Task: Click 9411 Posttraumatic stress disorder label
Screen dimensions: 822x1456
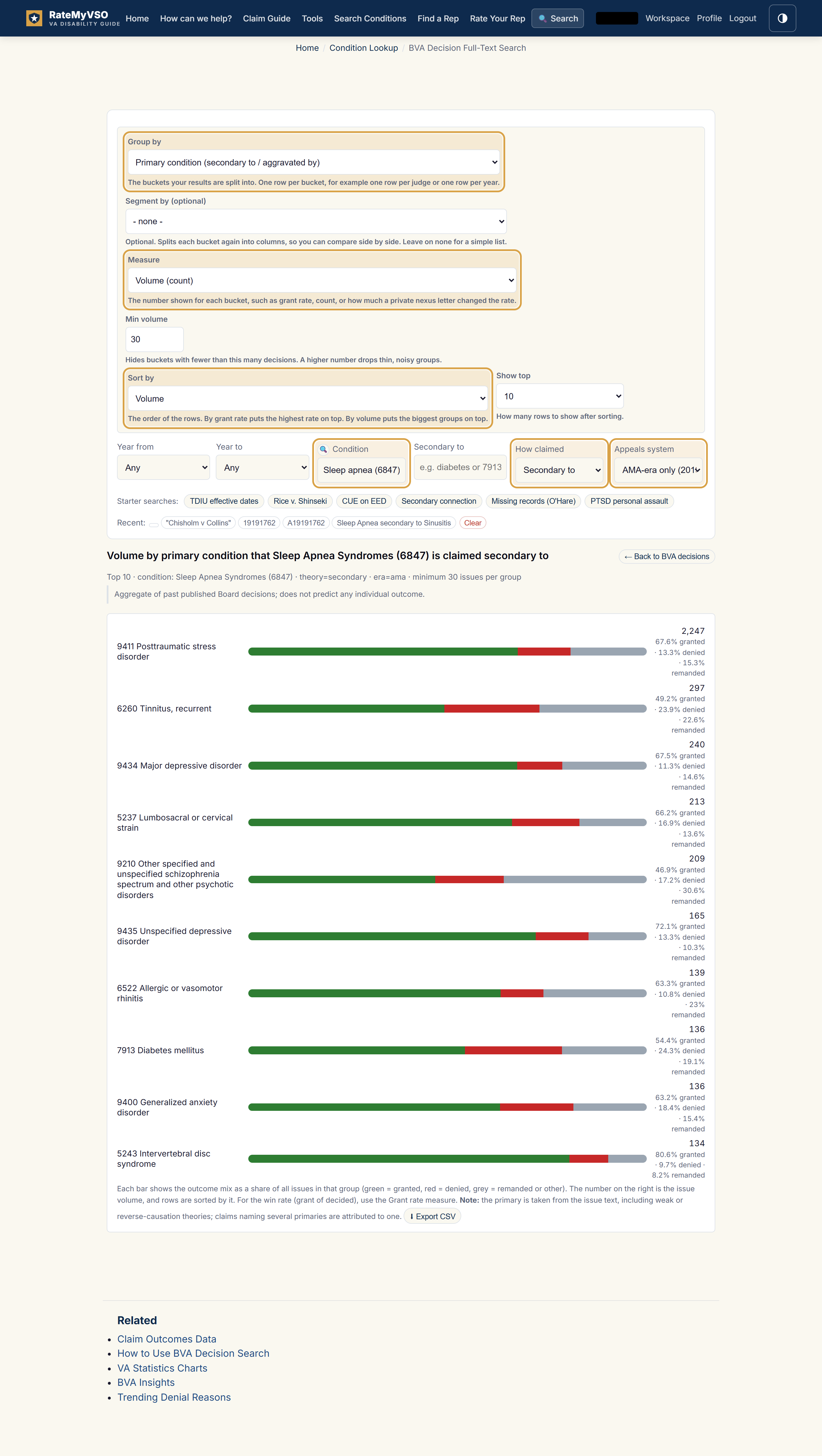Action: 166,652
